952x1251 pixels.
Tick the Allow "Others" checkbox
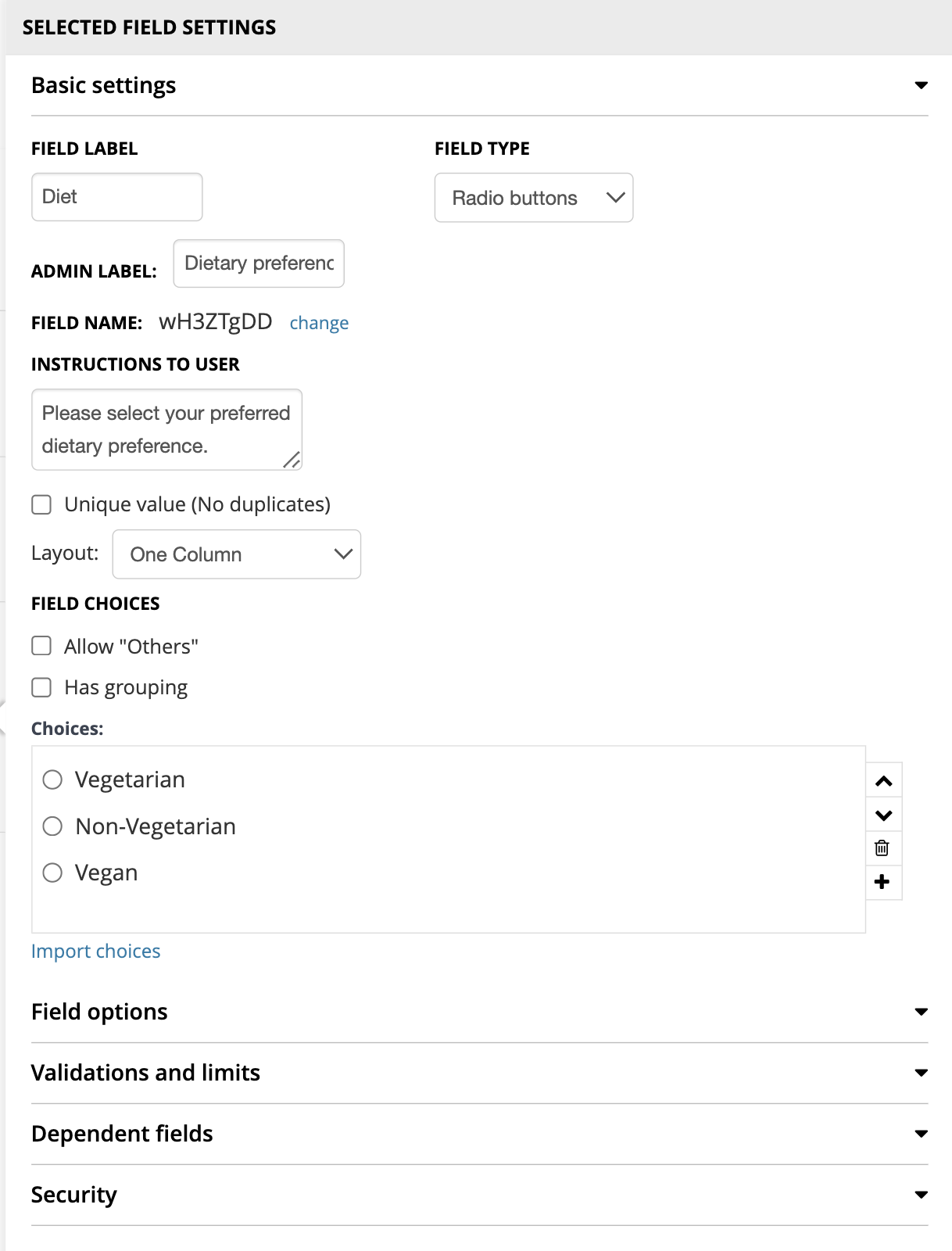pos(41,646)
